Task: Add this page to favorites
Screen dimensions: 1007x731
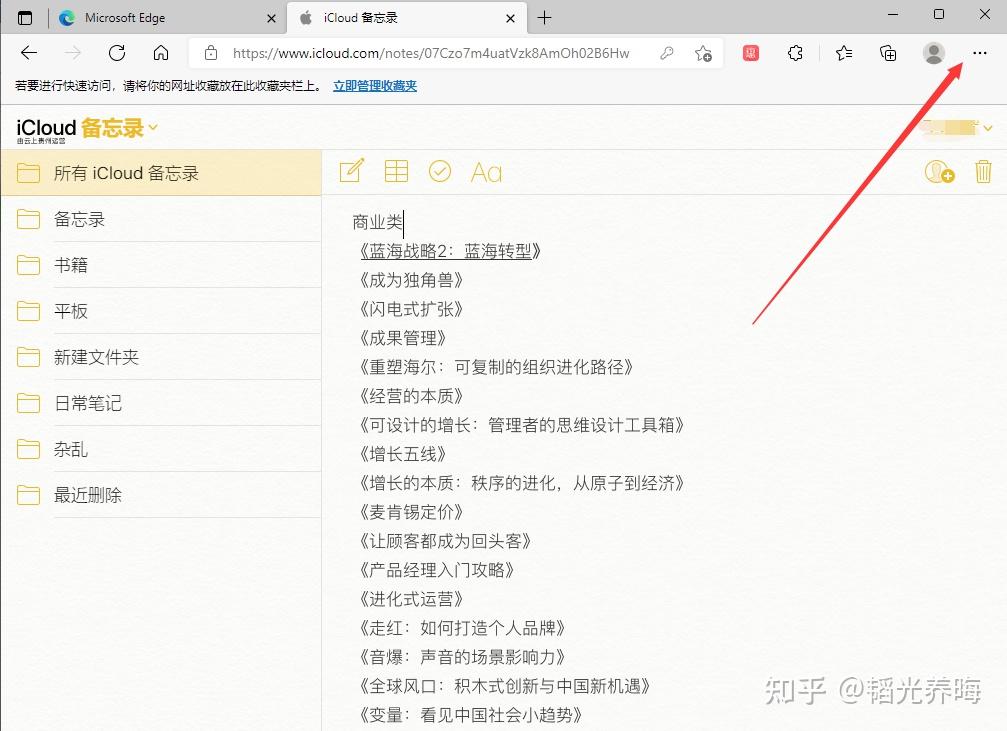Action: [703, 53]
